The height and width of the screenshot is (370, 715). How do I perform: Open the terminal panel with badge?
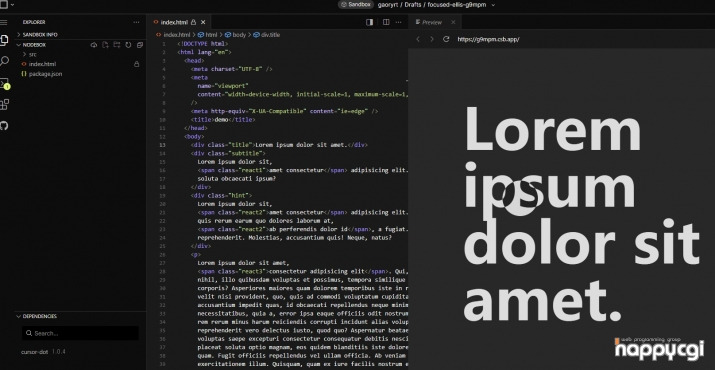coord(5,83)
